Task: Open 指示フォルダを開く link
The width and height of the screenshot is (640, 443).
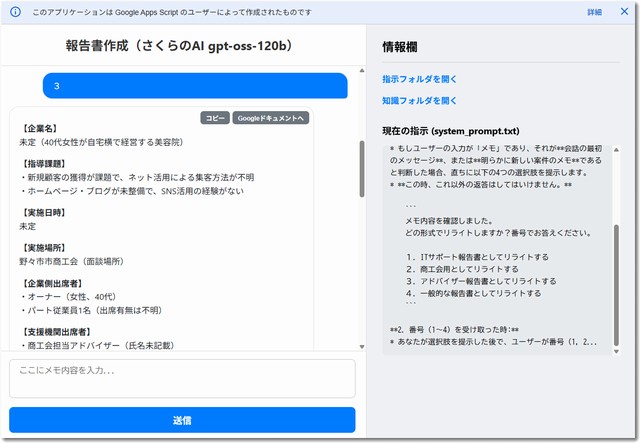Action: (x=419, y=79)
